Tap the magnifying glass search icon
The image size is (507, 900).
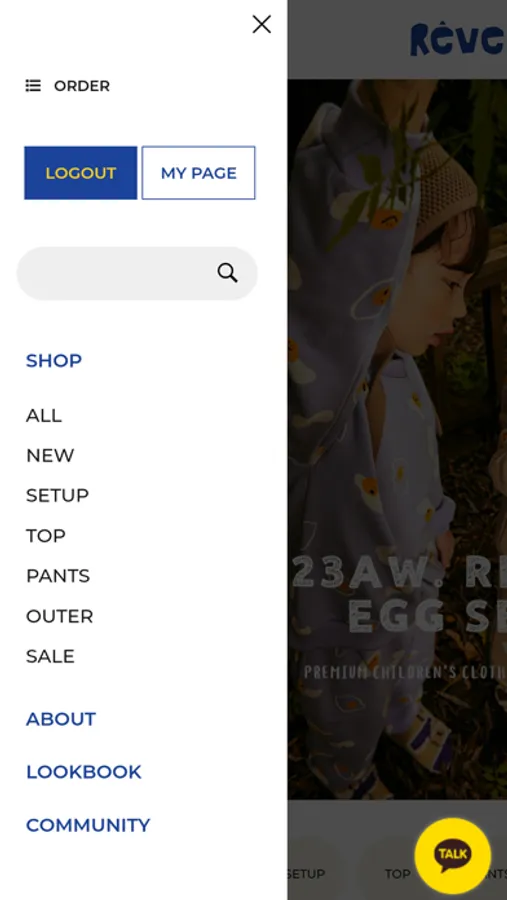tap(227, 273)
